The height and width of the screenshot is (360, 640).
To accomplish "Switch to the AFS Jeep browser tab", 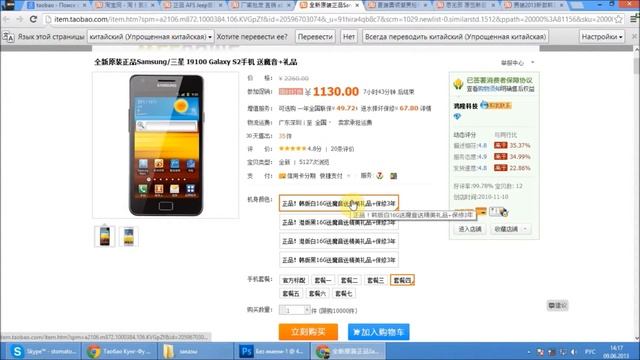I will tap(193, 5).
